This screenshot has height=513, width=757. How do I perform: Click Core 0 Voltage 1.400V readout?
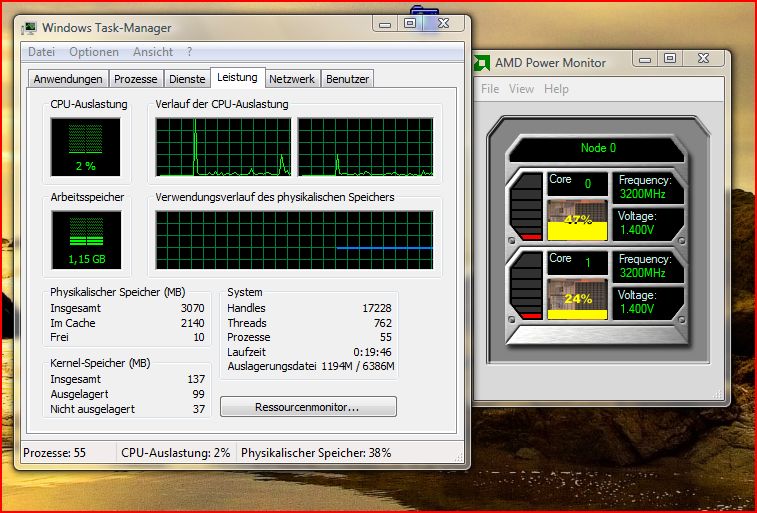pos(646,223)
